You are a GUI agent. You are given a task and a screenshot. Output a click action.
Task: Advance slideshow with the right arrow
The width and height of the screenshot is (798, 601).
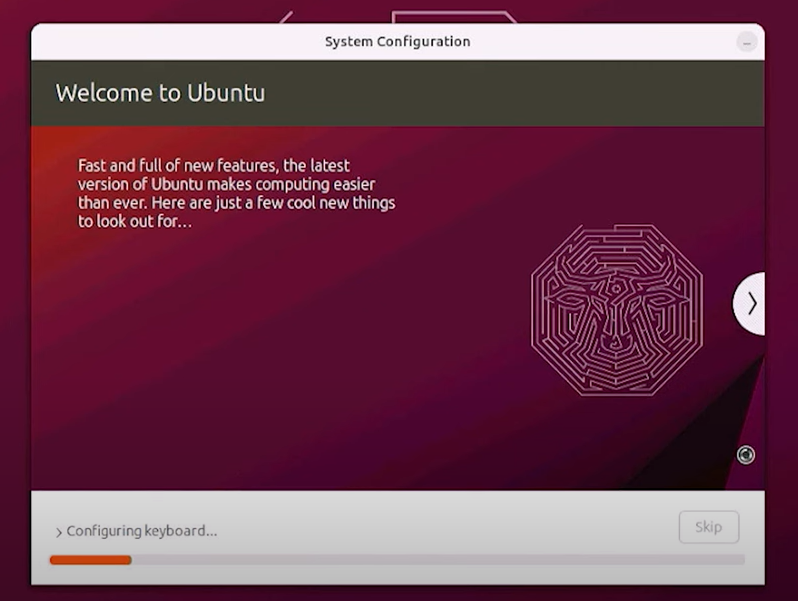click(x=750, y=304)
